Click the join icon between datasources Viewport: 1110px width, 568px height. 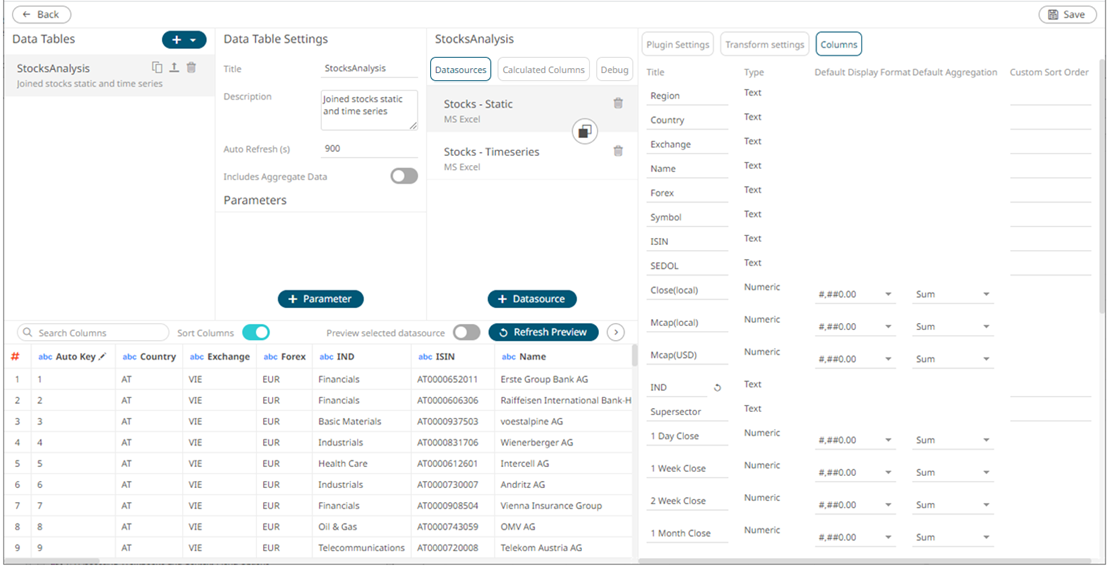click(x=585, y=131)
